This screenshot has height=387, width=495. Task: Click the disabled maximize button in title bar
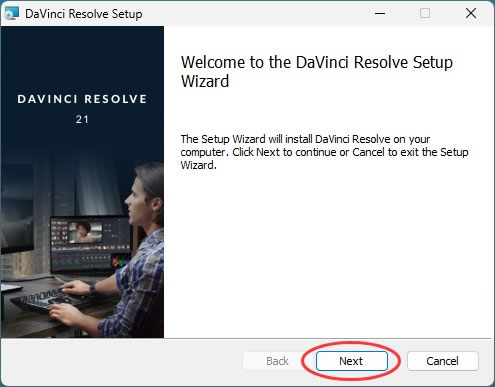425,13
